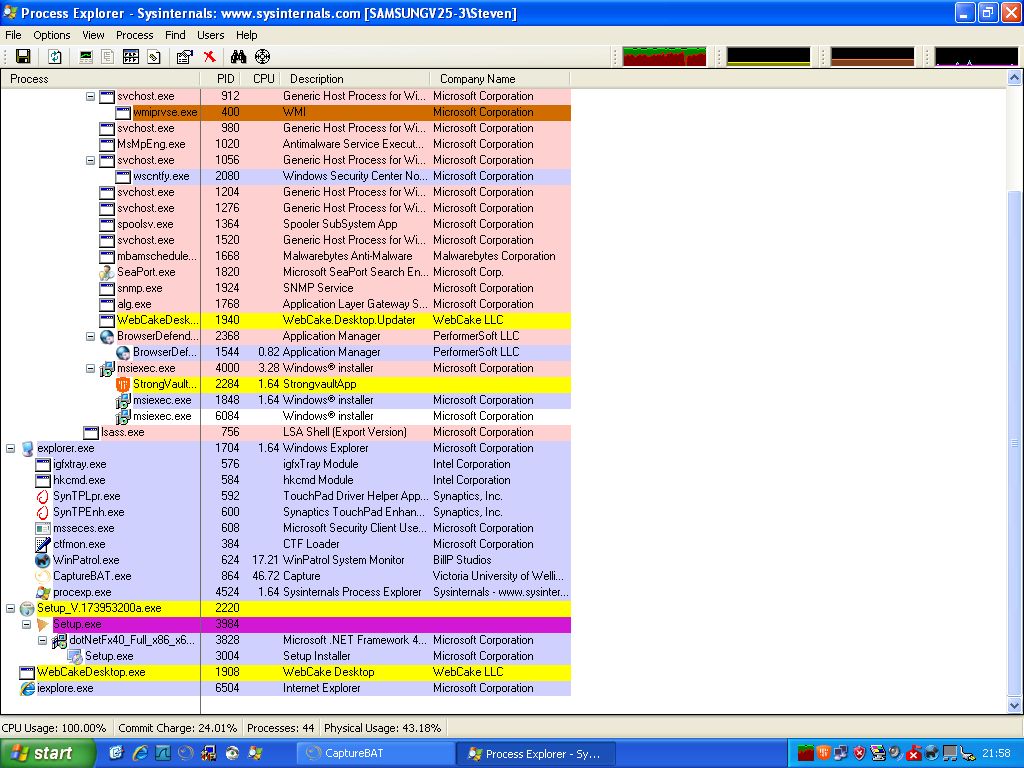
Task: Open the File menu
Action: point(13,35)
